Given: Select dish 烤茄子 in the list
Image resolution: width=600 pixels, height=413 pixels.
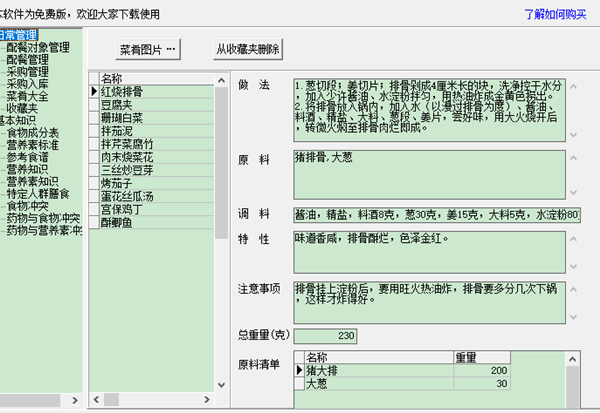Looking at the screenshot, I should (157, 183).
